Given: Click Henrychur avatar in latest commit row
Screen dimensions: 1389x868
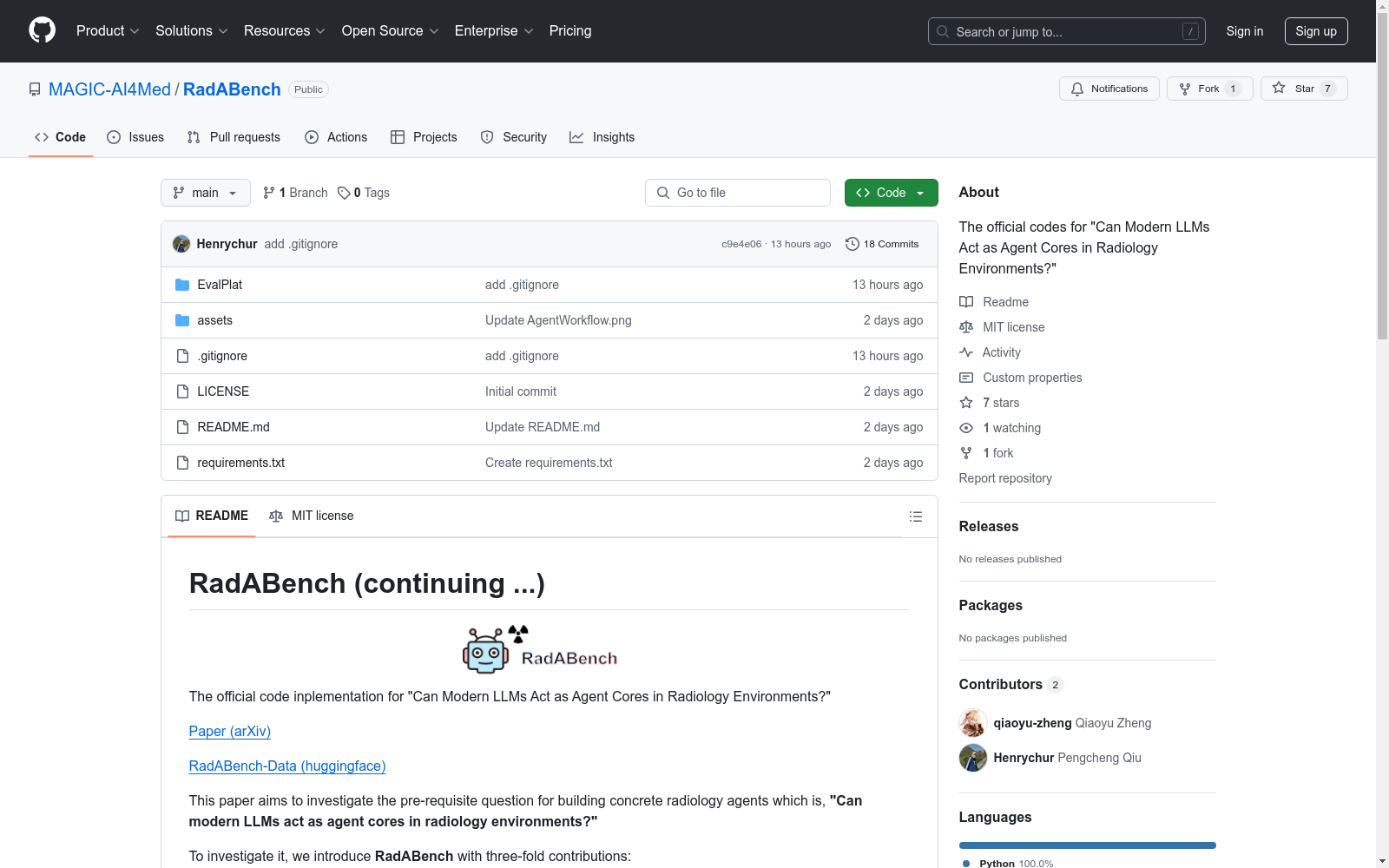Looking at the screenshot, I should pyautogui.click(x=181, y=244).
